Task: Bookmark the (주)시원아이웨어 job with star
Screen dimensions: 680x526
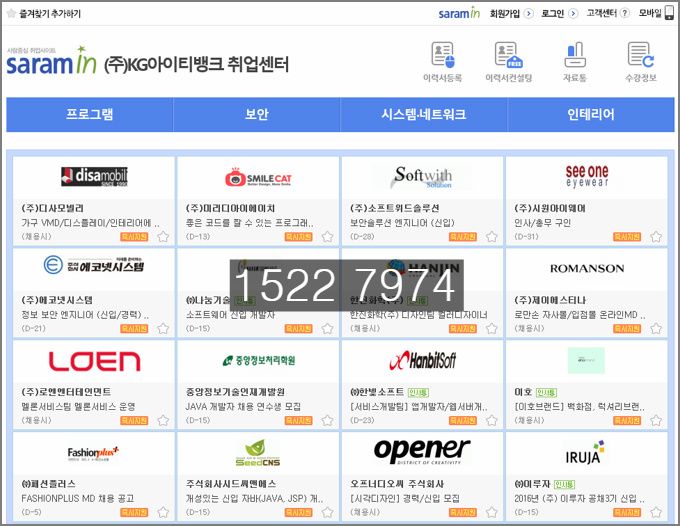Action: [656, 237]
